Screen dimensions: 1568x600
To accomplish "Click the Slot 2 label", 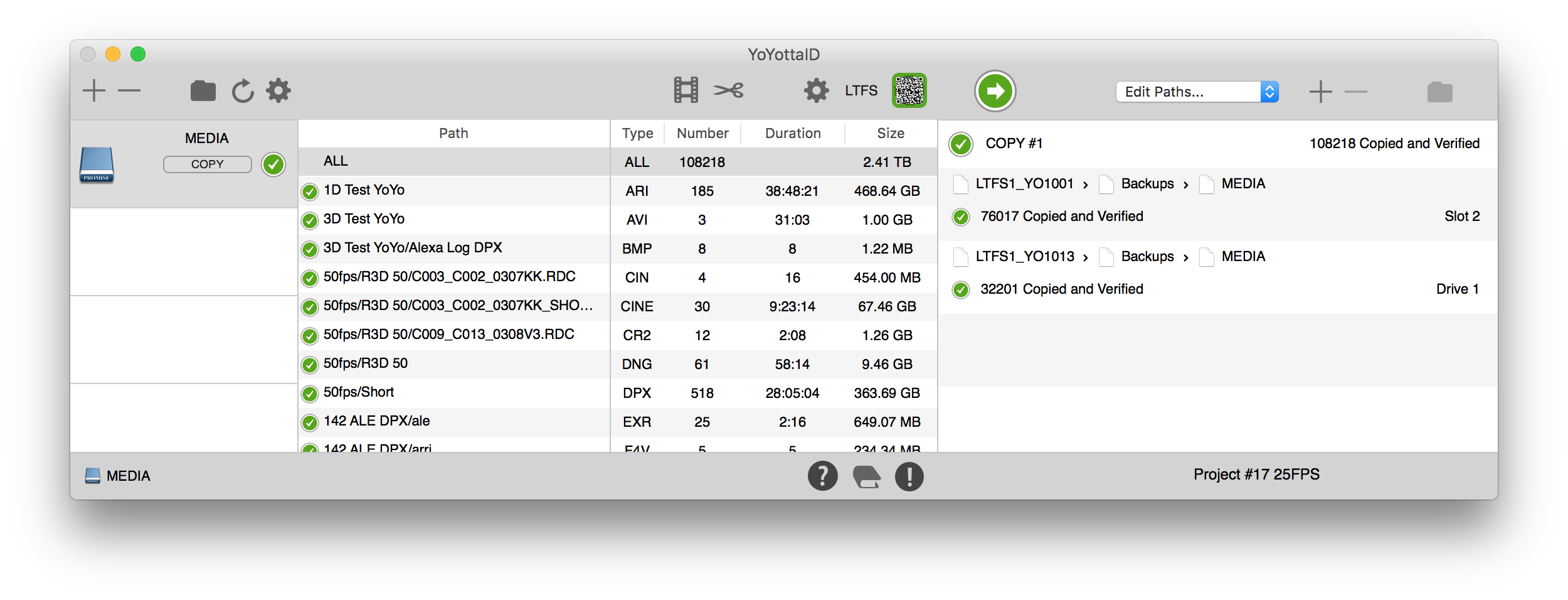I will coord(1462,216).
